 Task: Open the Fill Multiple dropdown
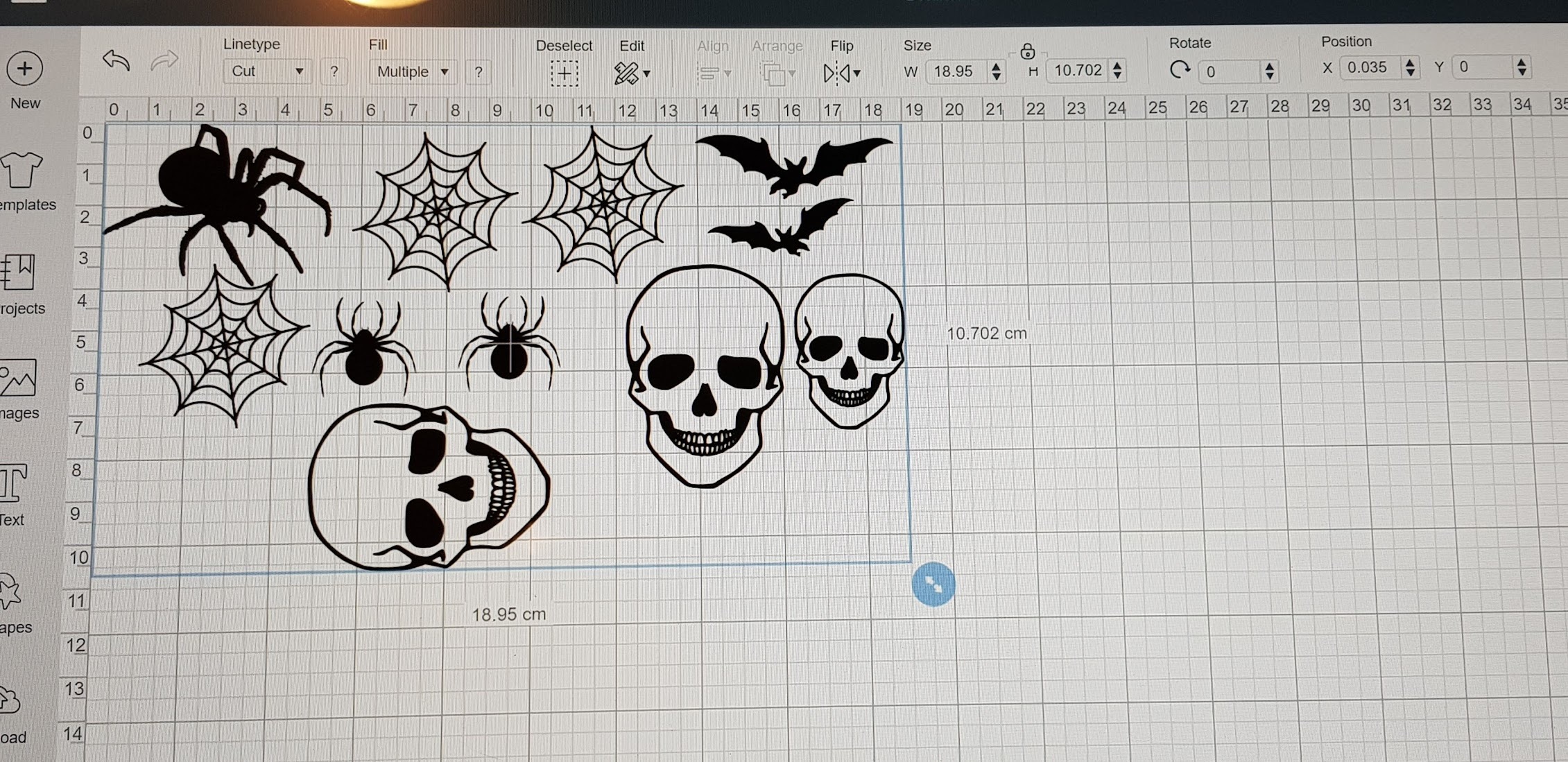pos(413,72)
